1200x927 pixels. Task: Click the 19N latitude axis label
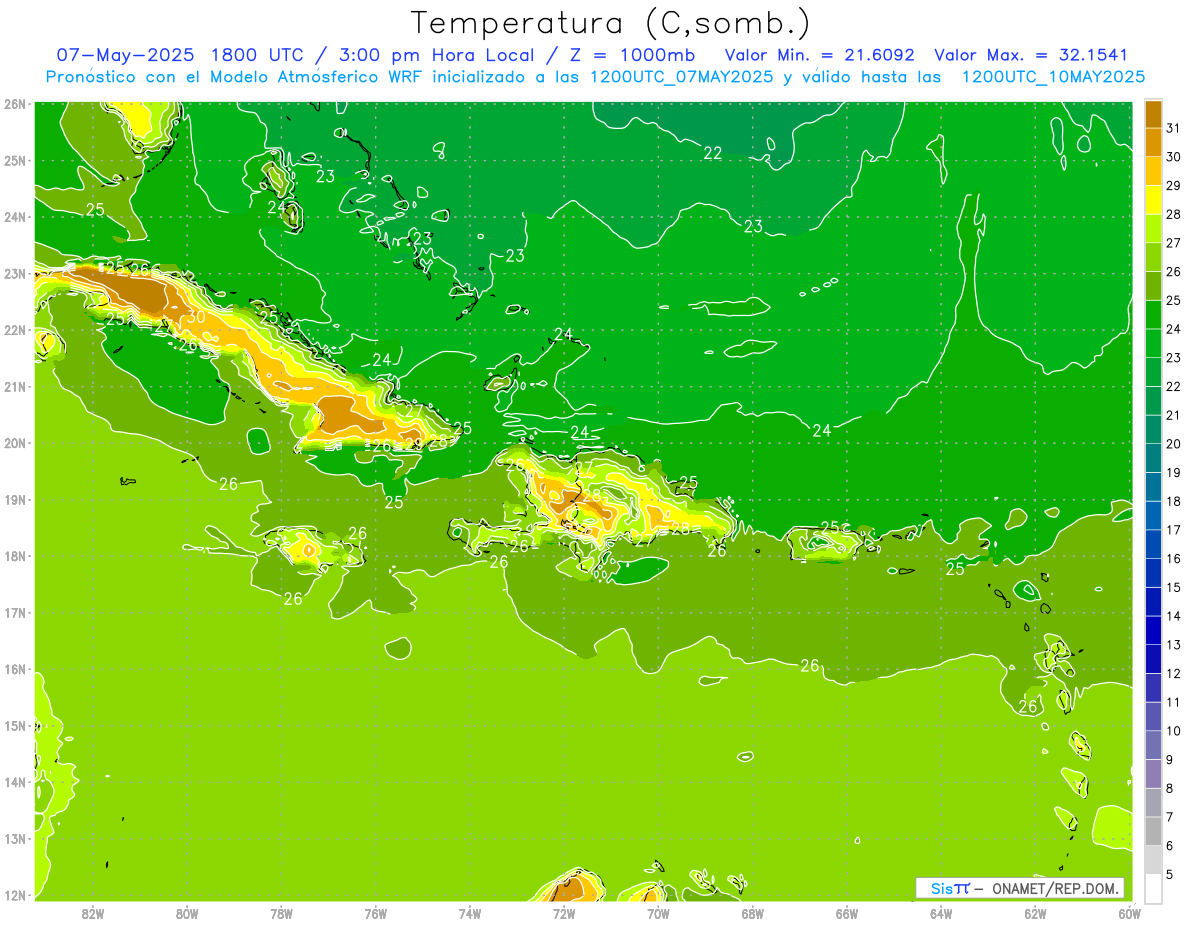tap(14, 499)
